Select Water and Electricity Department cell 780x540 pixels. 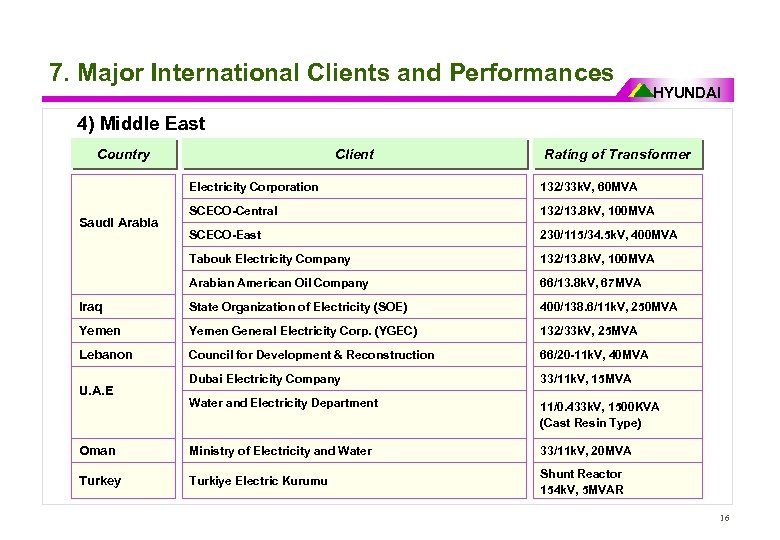click(x=354, y=415)
